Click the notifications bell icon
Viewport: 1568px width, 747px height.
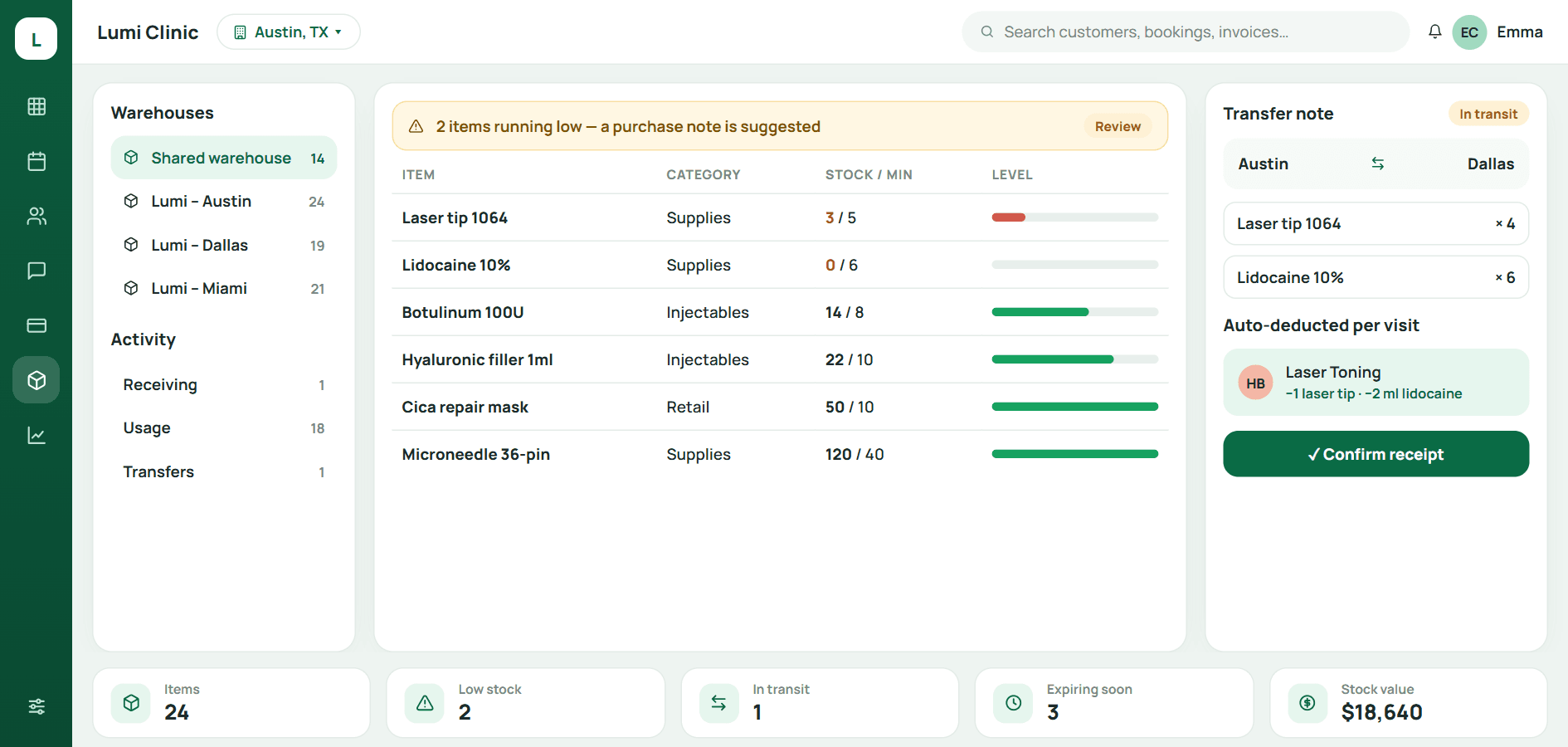[x=1434, y=32]
